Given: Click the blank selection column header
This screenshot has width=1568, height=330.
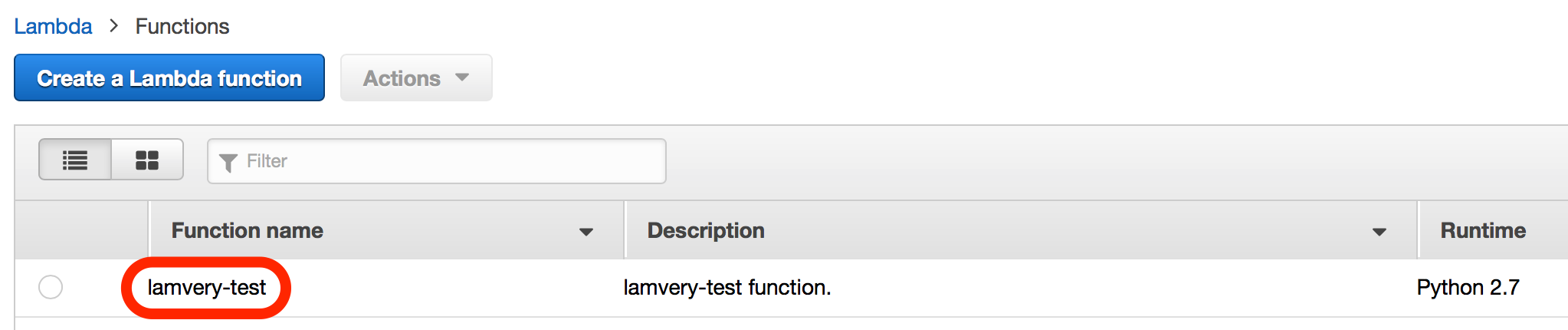Looking at the screenshot, I should tap(82, 230).
